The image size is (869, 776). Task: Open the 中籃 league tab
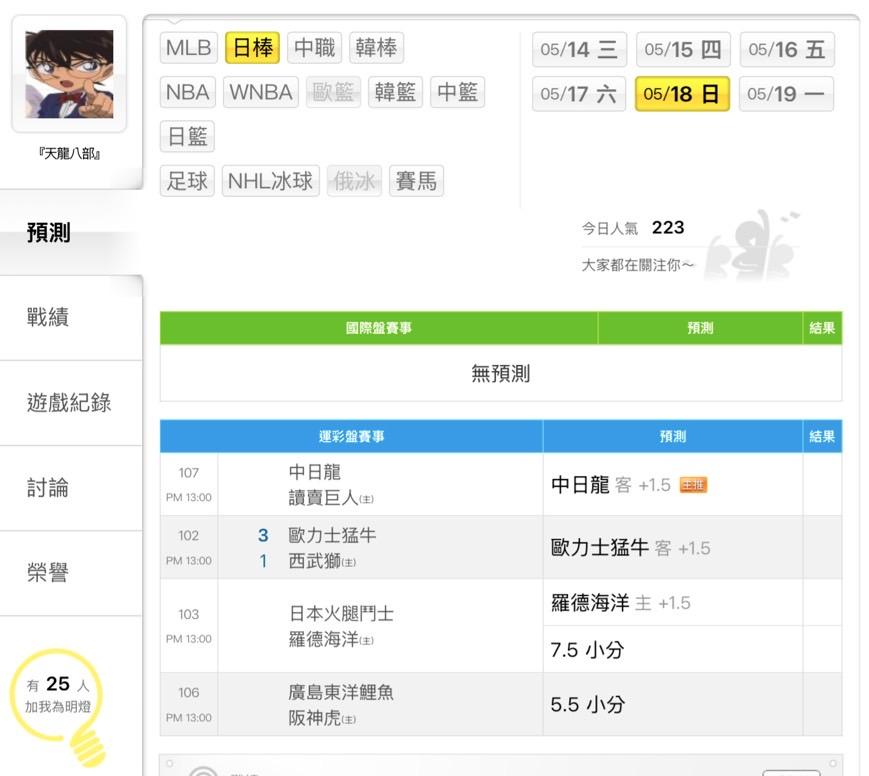458,92
